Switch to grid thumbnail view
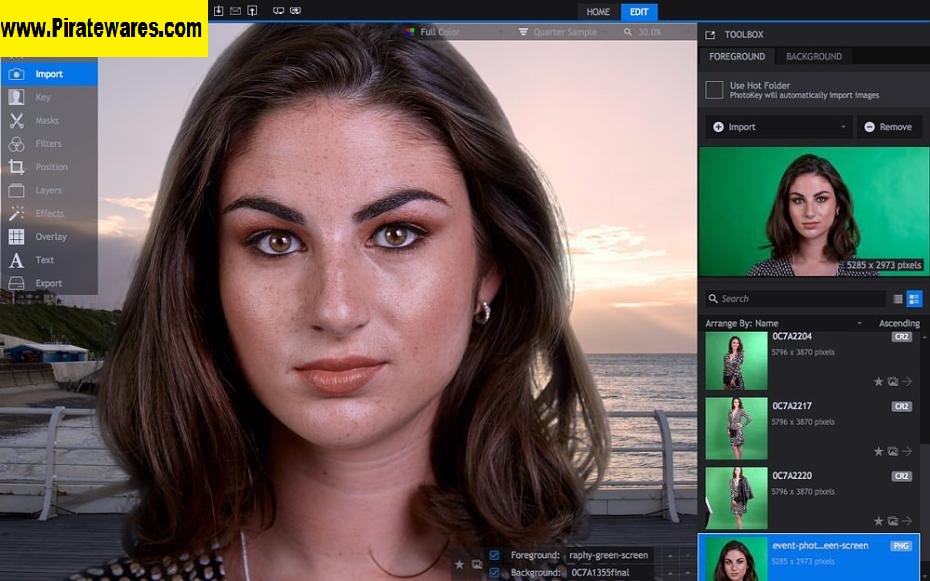Viewport: 930px width, 581px height. pos(914,299)
